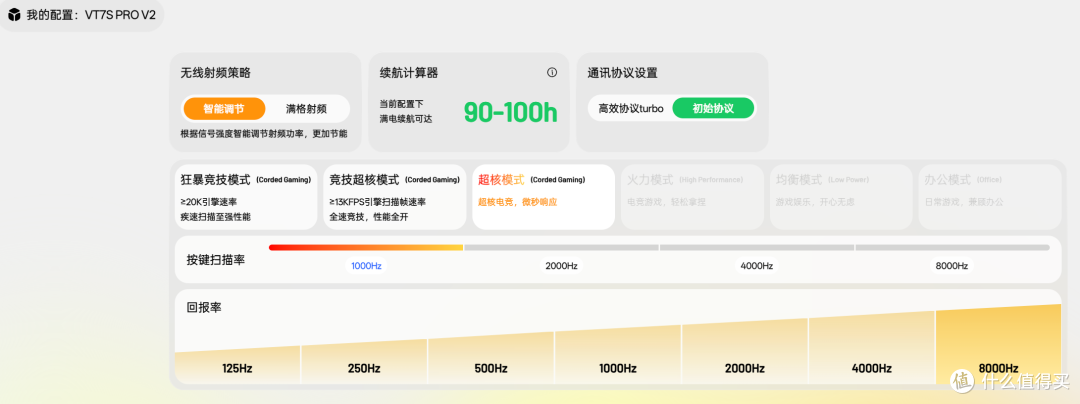This screenshot has height=404, width=1080.
Task: Choose 狂暴竞技模式 mode card
Action: click(x=247, y=197)
